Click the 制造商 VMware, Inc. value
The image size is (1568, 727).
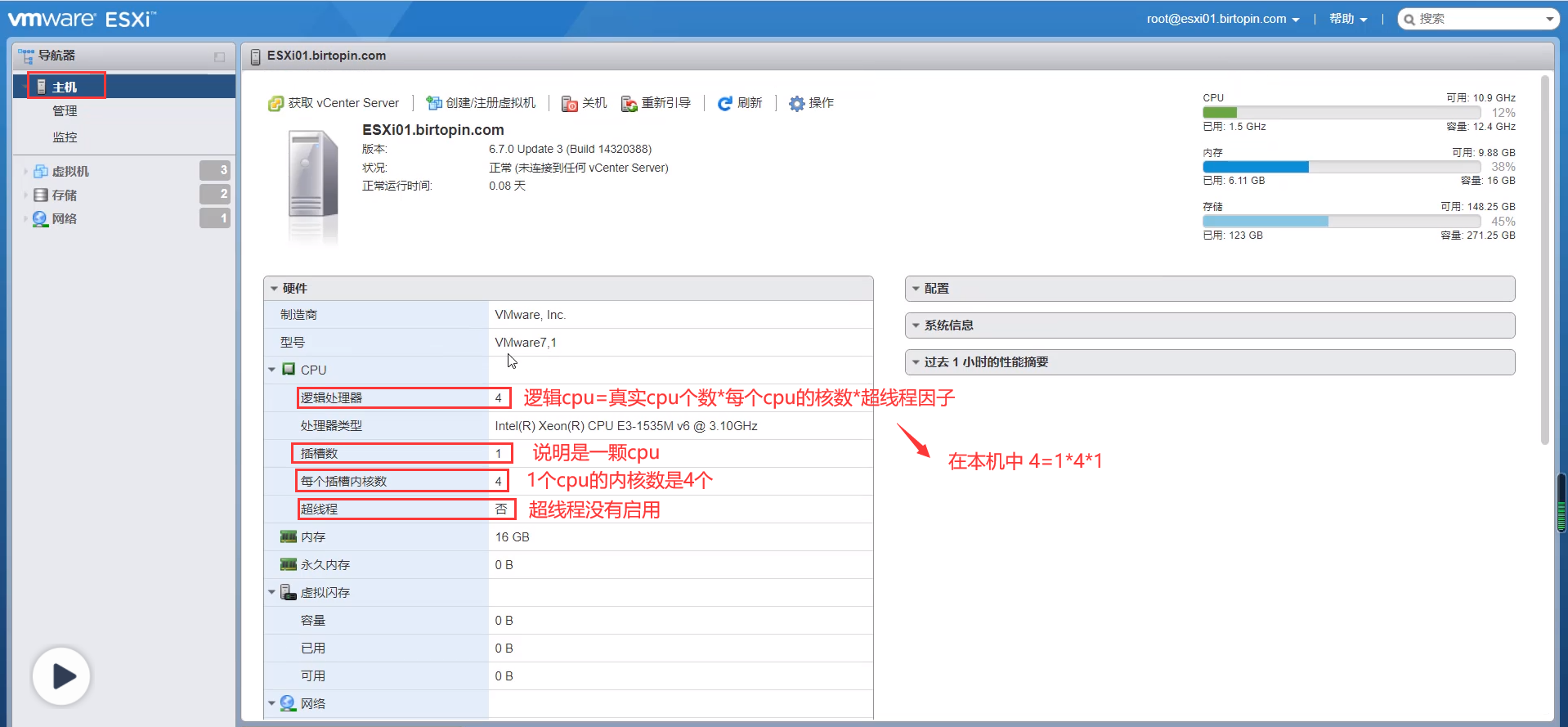click(530, 315)
